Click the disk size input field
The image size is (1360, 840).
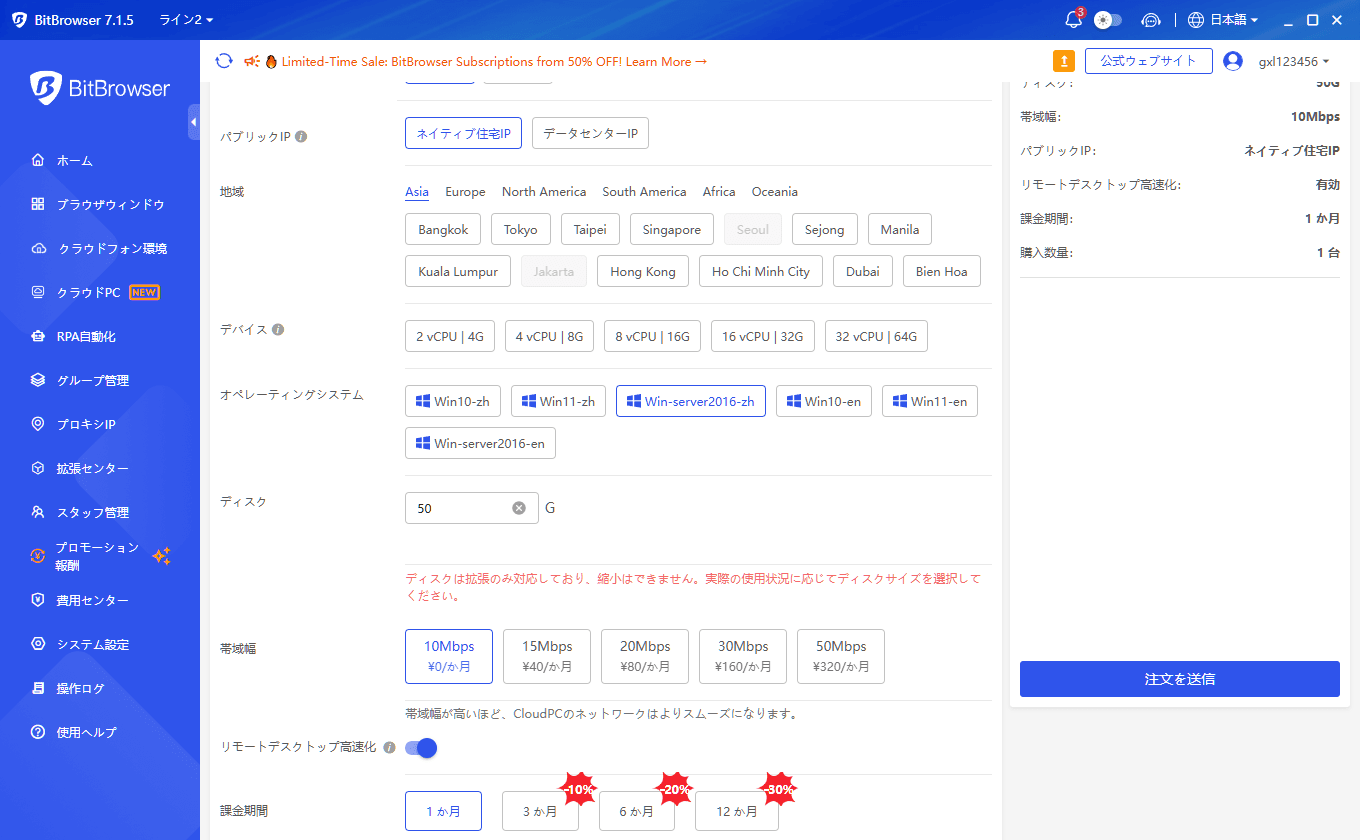click(x=472, y=508)
